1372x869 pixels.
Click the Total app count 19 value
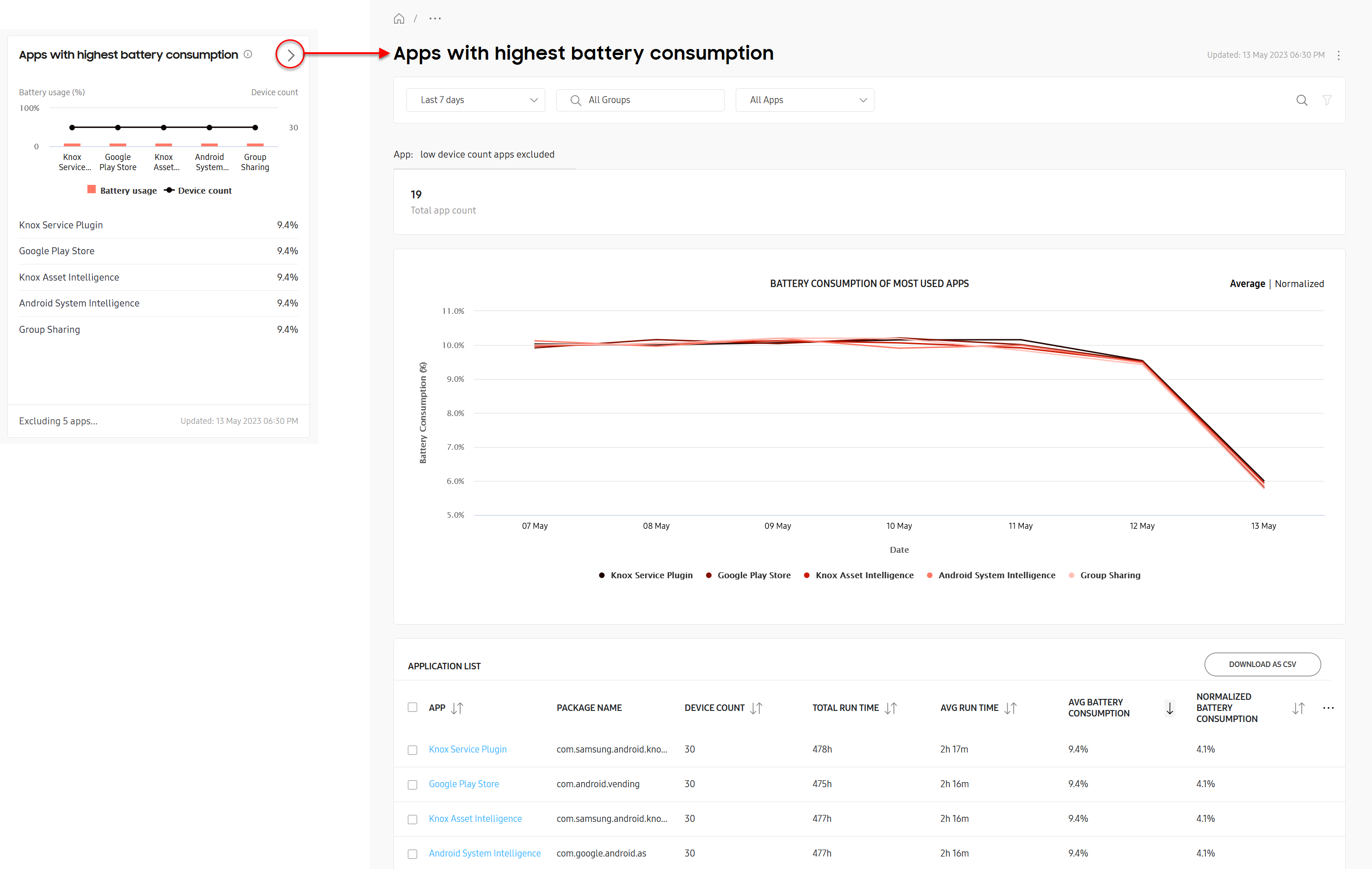coord(416,194)
